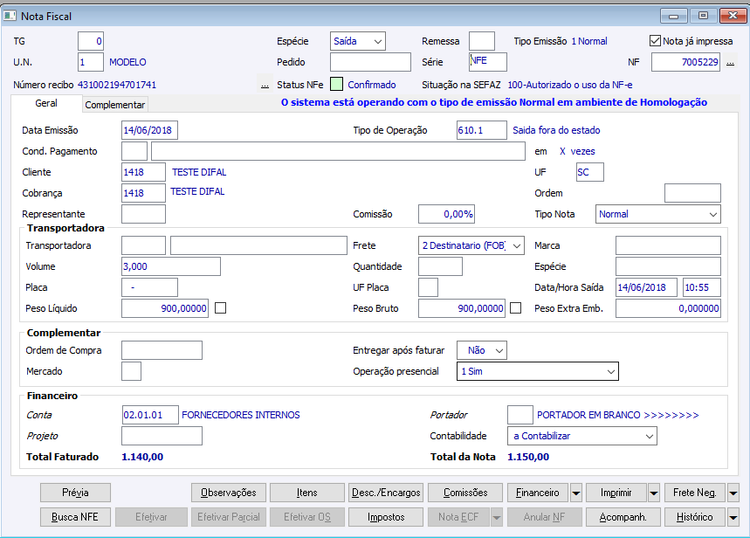Click the Efetivar button

pos(151,517)
